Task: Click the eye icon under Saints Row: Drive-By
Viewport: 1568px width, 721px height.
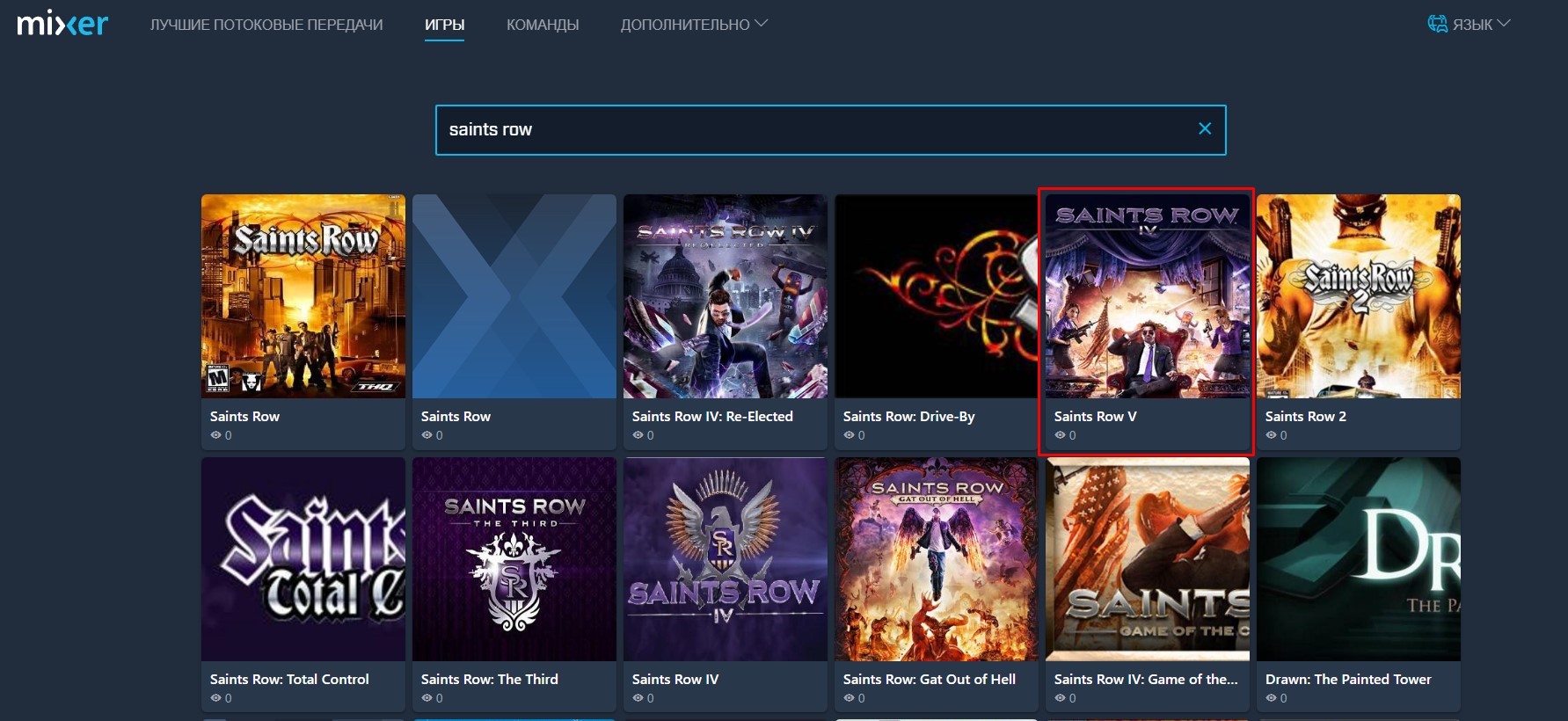Action: tap(849, 435)
